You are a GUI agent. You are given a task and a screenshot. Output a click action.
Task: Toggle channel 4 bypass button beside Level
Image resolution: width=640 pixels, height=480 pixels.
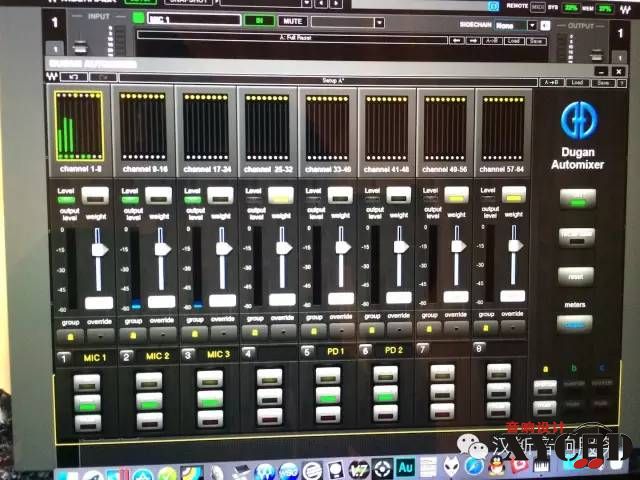(280, 195)
